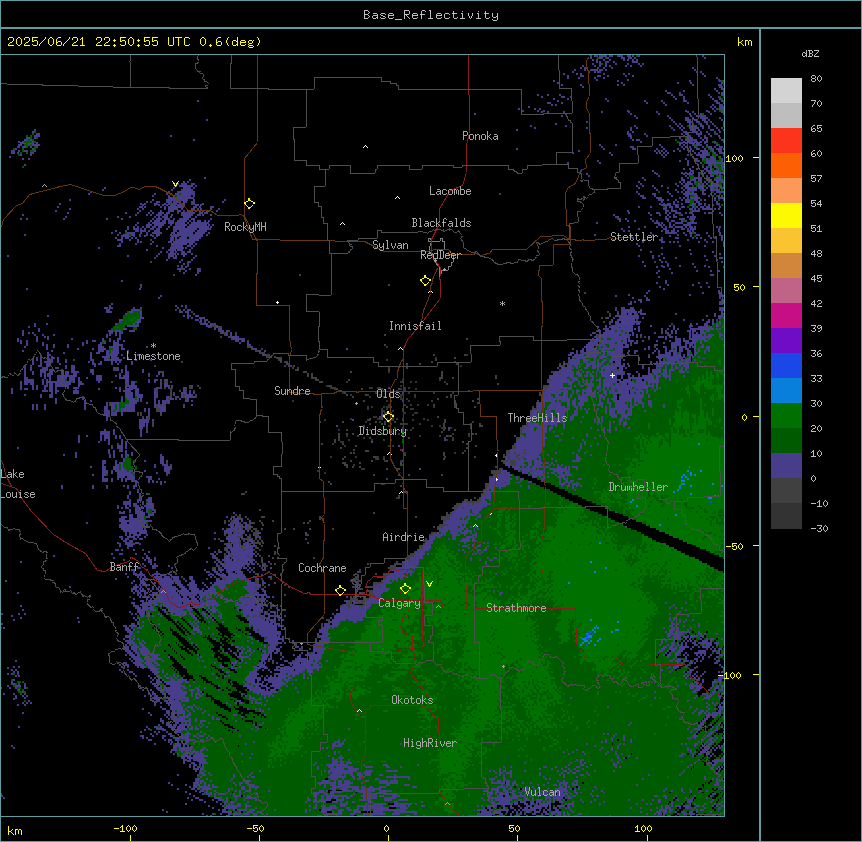Click the 50 tick on bottom km axis
Image resolution: width=862 pixels, height=842 pixels.
coord(514,829)
